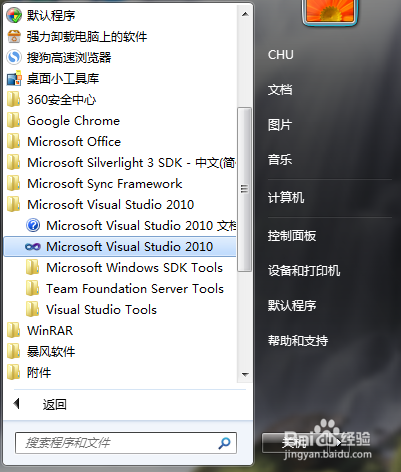The width and height of the screenshot is (401, 472).
Task: Expand the Microsoft Sync Framework folder label
Action: pos(105,184)
